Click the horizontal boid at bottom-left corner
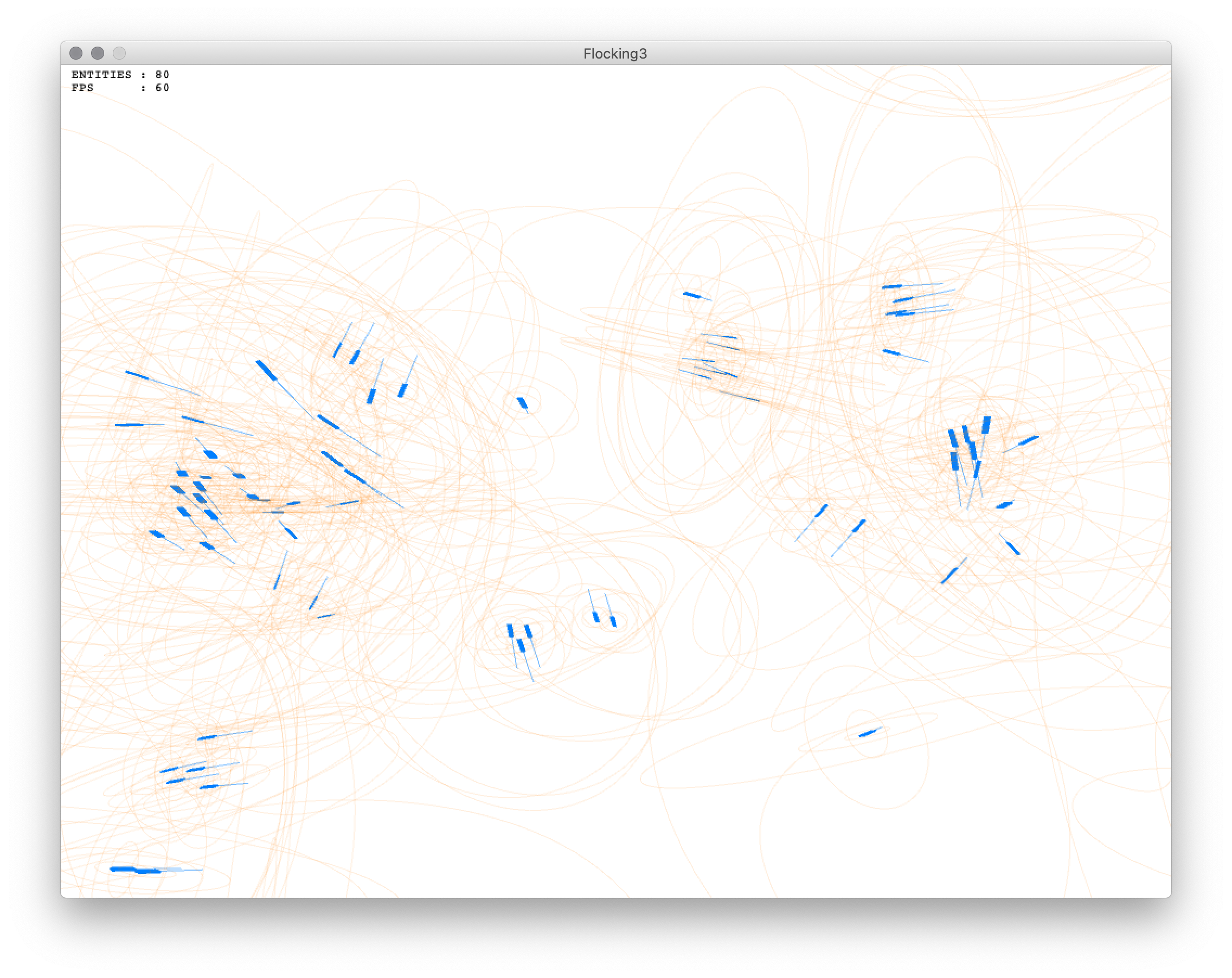 (x=135, y=870)
